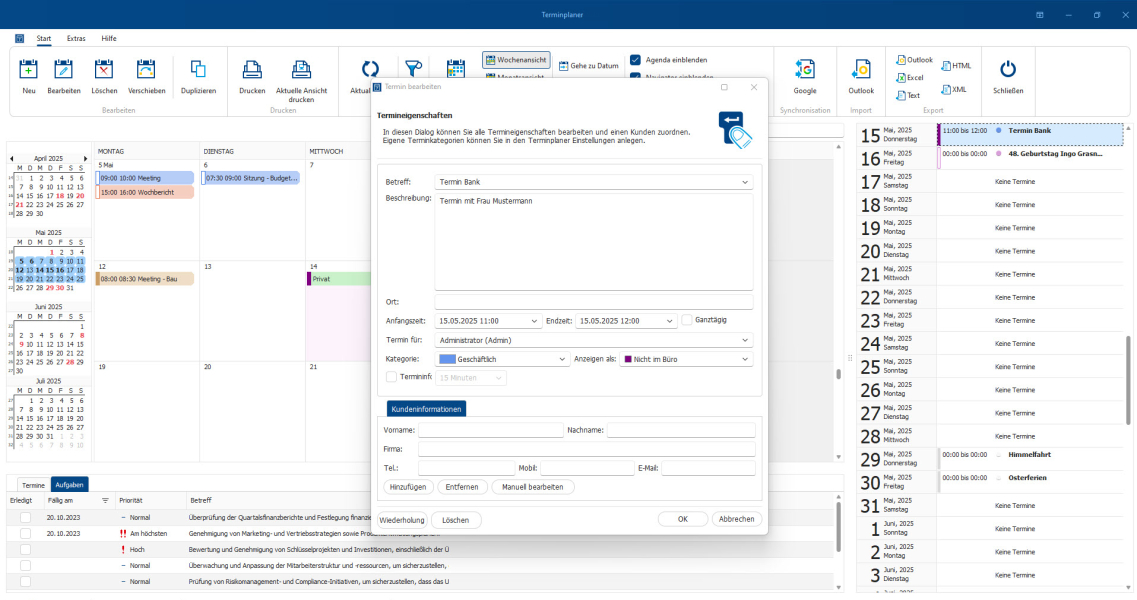Image resolution: width=1137 pixels, height=600 pixels.
Task: Click the Bearbeiten icon in the ribbon
Action: [x=64, y=69]
